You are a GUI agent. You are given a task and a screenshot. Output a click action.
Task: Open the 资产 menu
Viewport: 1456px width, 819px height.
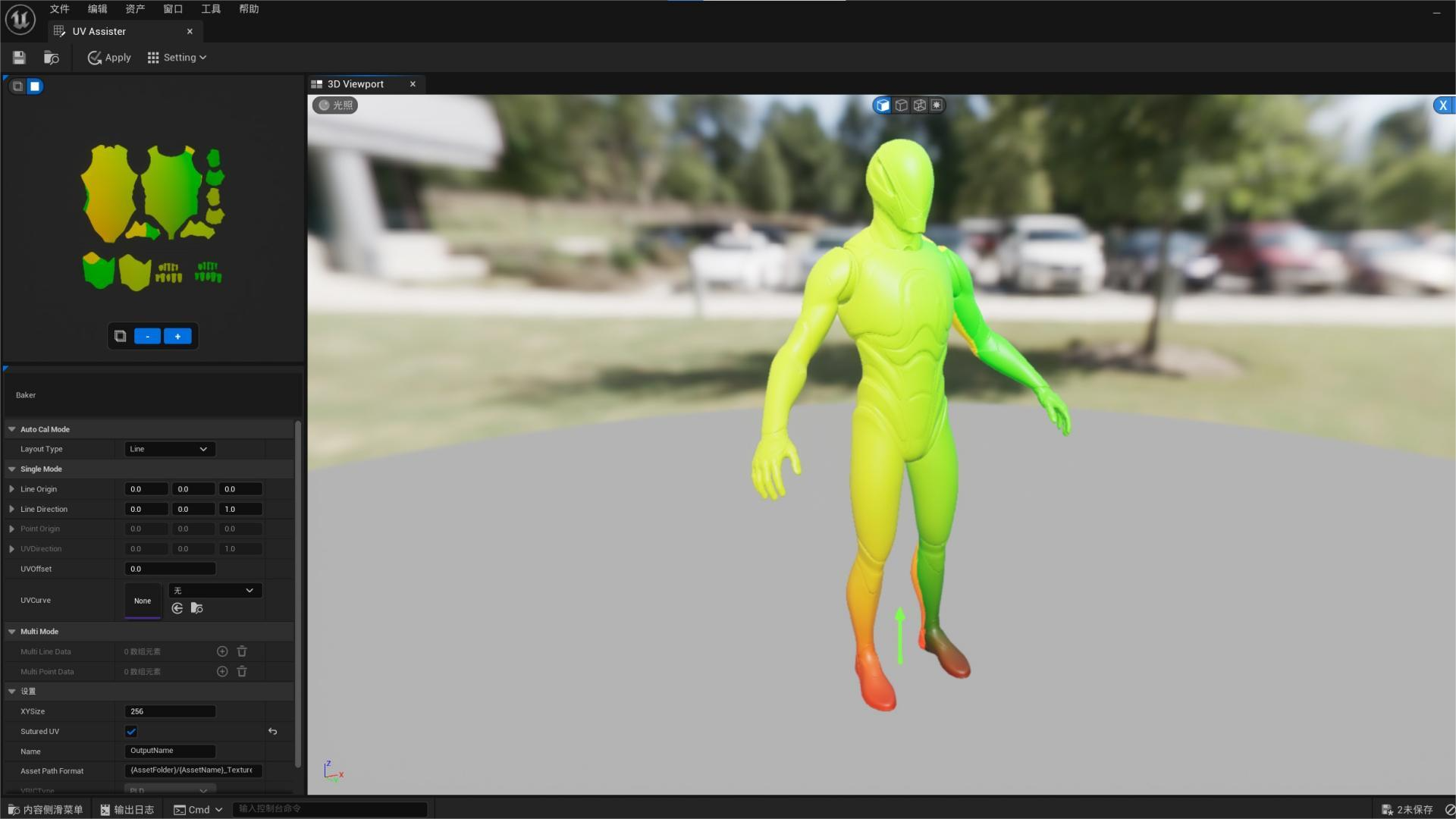click(x=135, y=9)
